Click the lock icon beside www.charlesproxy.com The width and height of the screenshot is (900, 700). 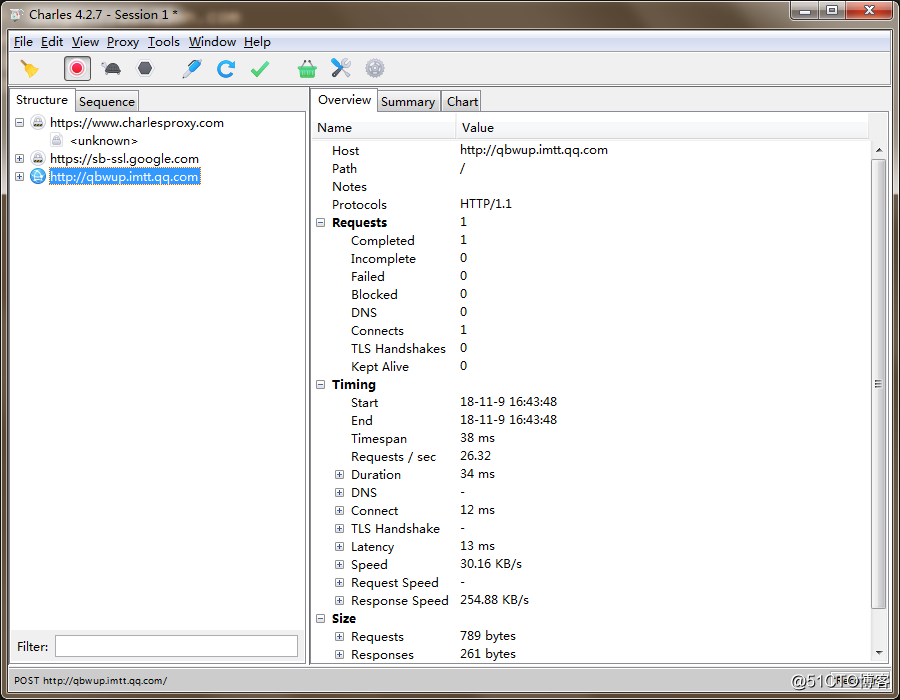point(38,122)
